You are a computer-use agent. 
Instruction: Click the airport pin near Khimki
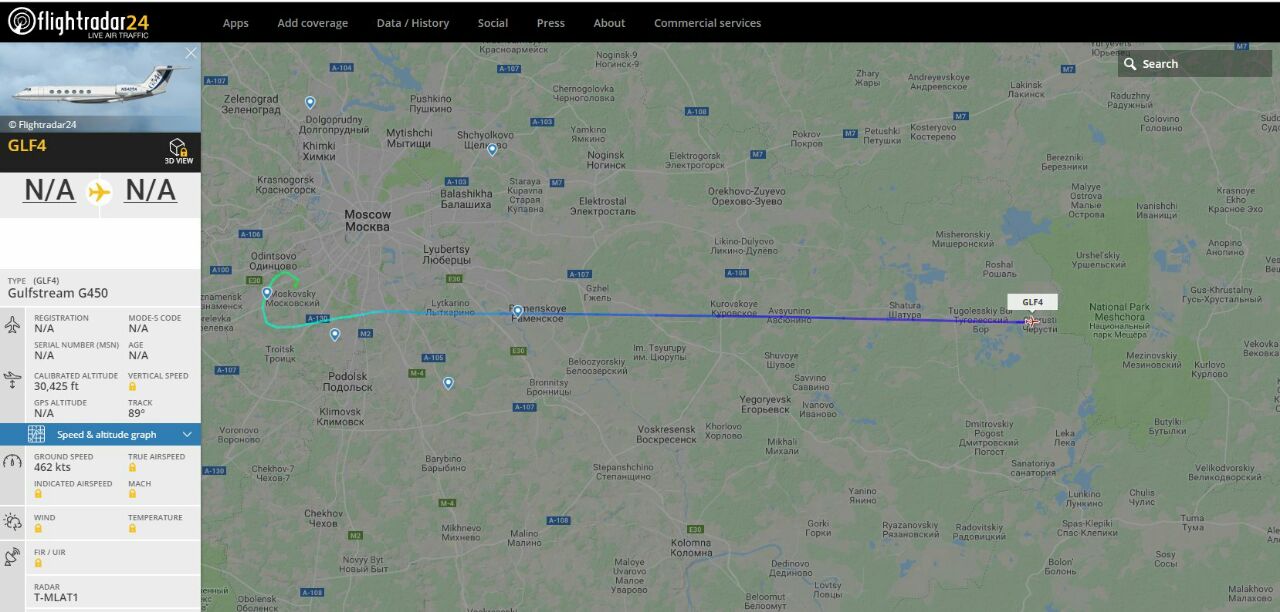pyautogui.click(x=310, y=102)
